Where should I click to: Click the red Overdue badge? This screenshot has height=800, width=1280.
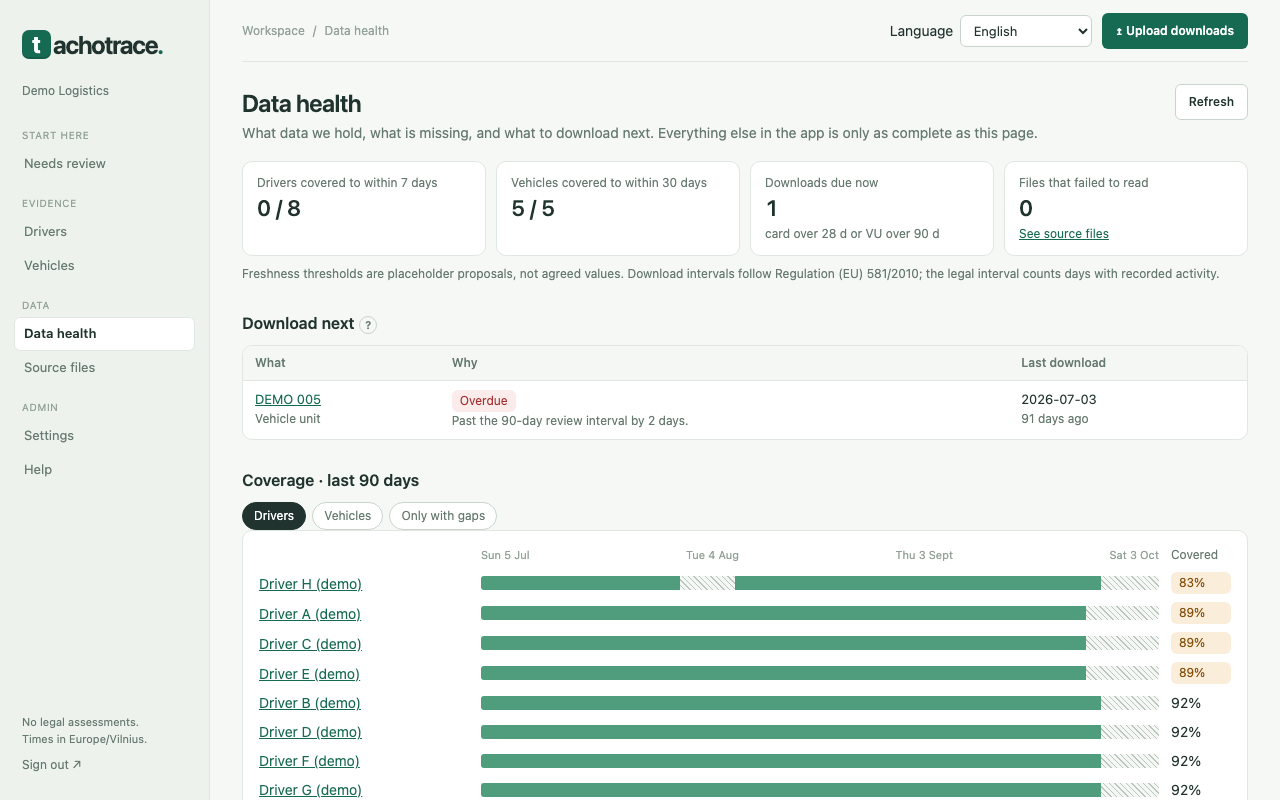click(484, 401)
